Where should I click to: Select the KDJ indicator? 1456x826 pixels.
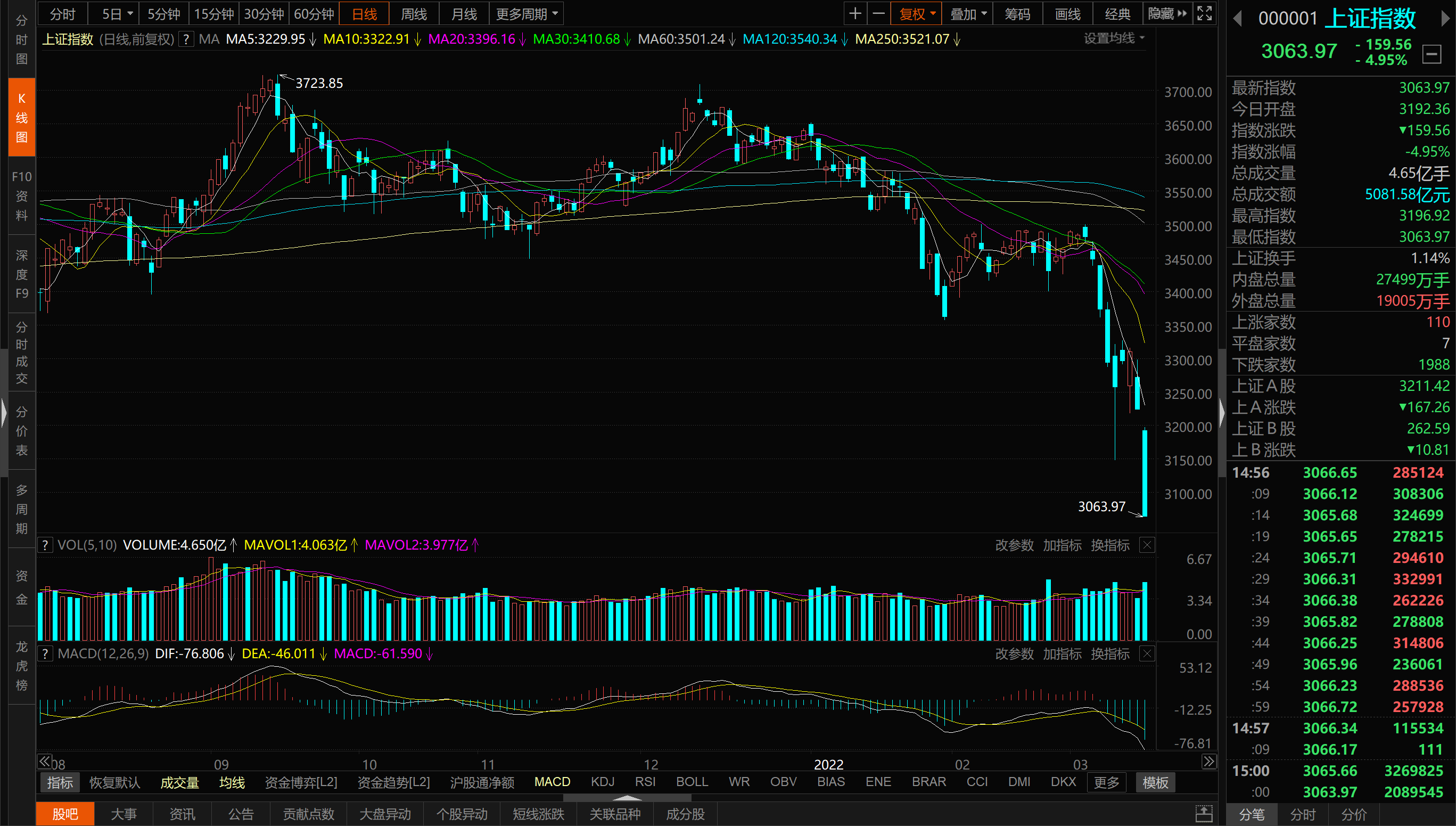[602, 782]
